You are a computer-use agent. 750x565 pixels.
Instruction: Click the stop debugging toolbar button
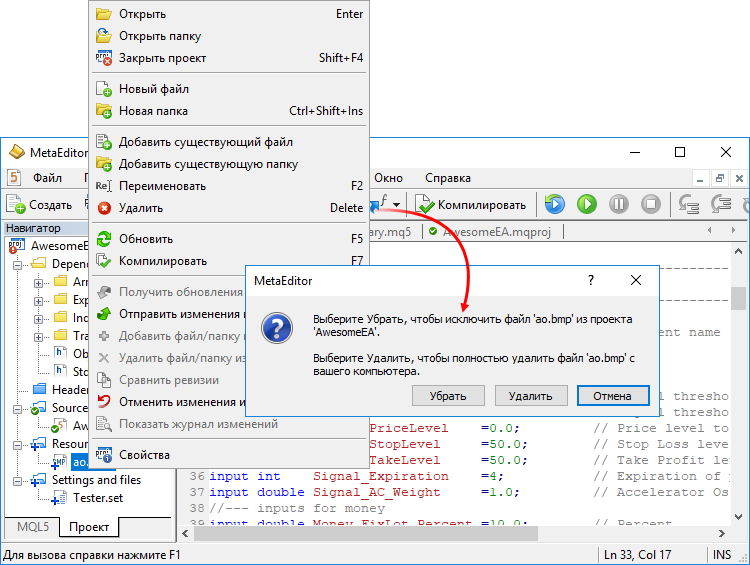coord(651,204)
